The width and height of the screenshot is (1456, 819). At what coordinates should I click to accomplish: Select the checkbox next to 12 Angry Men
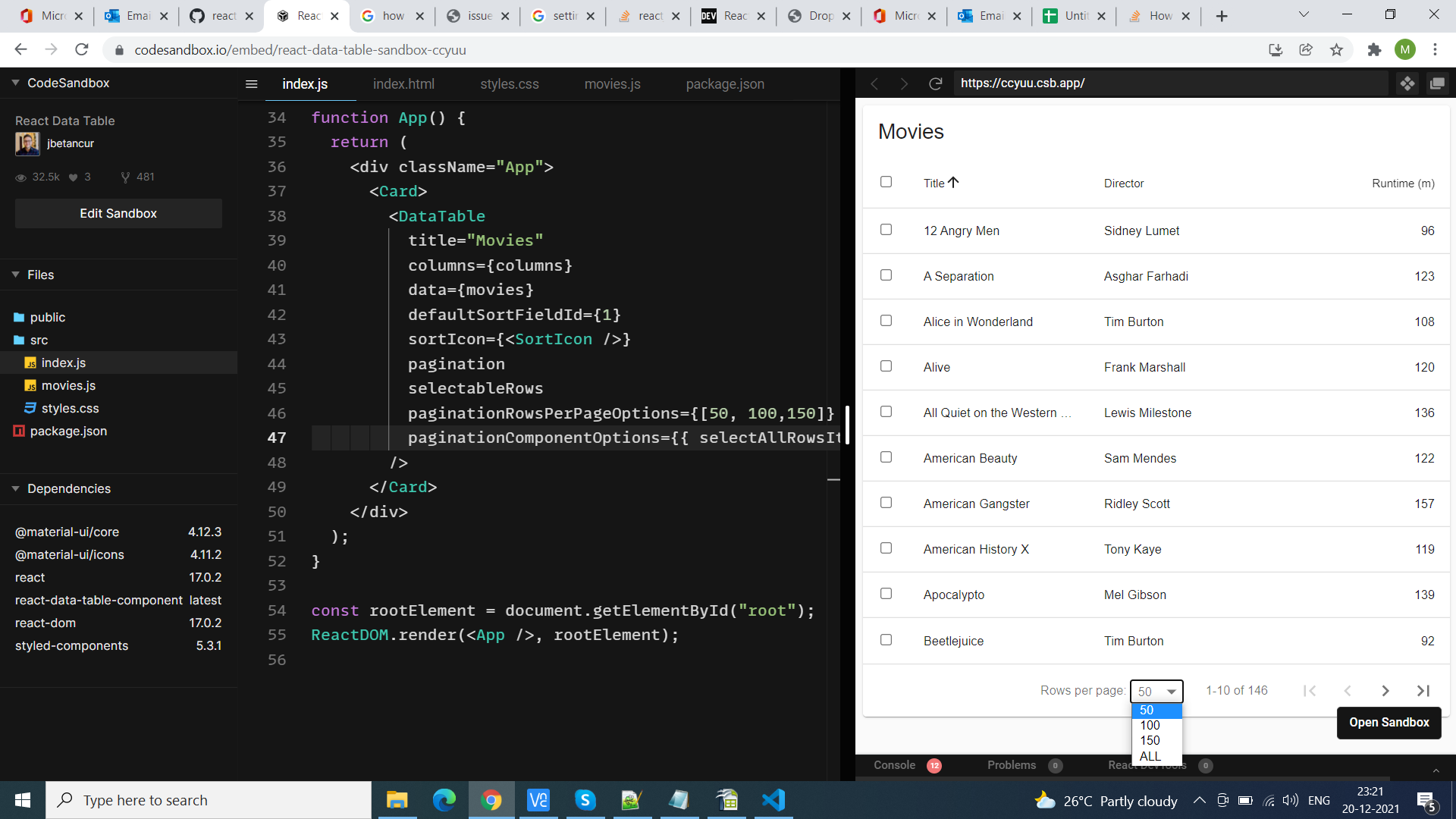[x=885, y=230]
